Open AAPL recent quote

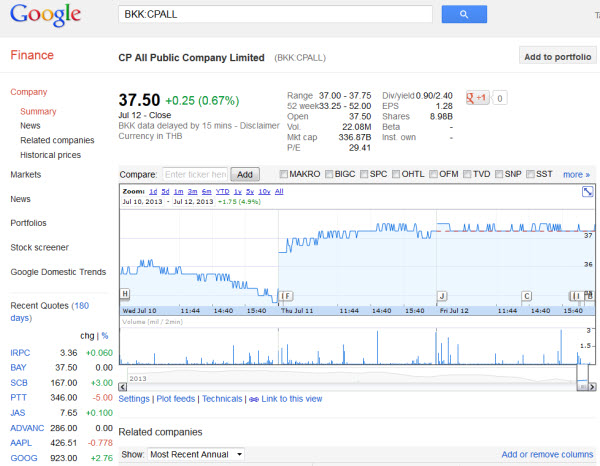click(x=21, y=443)
